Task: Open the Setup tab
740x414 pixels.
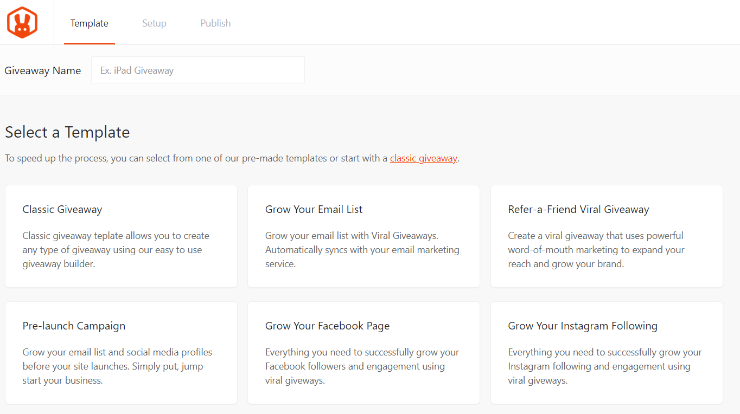Action: (154, 23)
